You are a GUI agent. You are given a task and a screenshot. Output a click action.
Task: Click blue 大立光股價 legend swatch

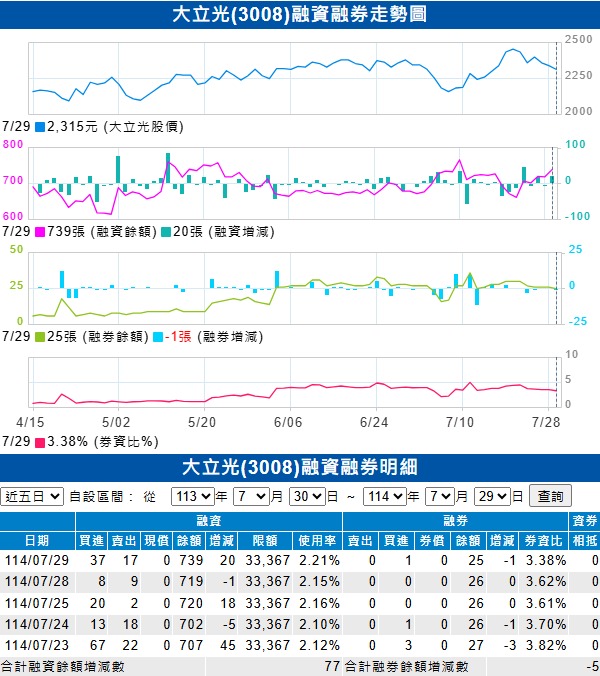40,127
